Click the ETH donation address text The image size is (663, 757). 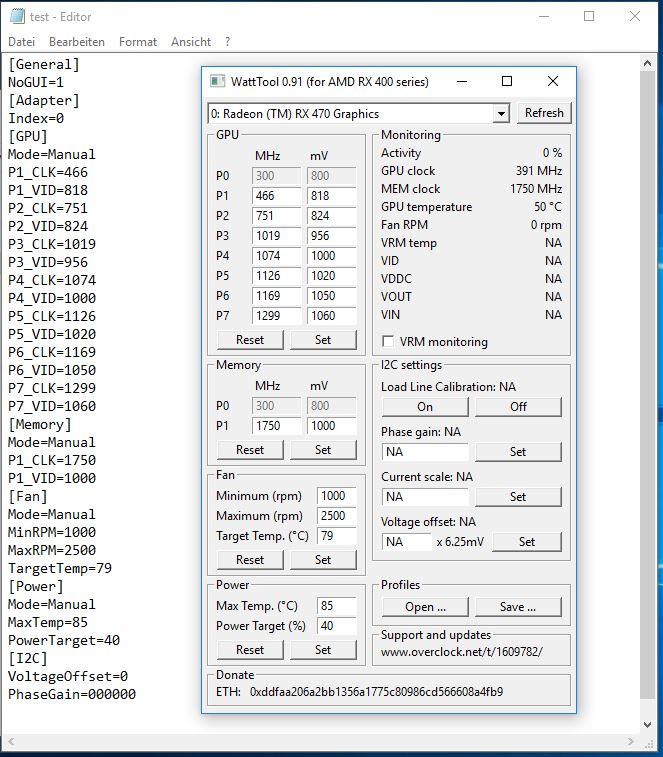tap(376, 692)
